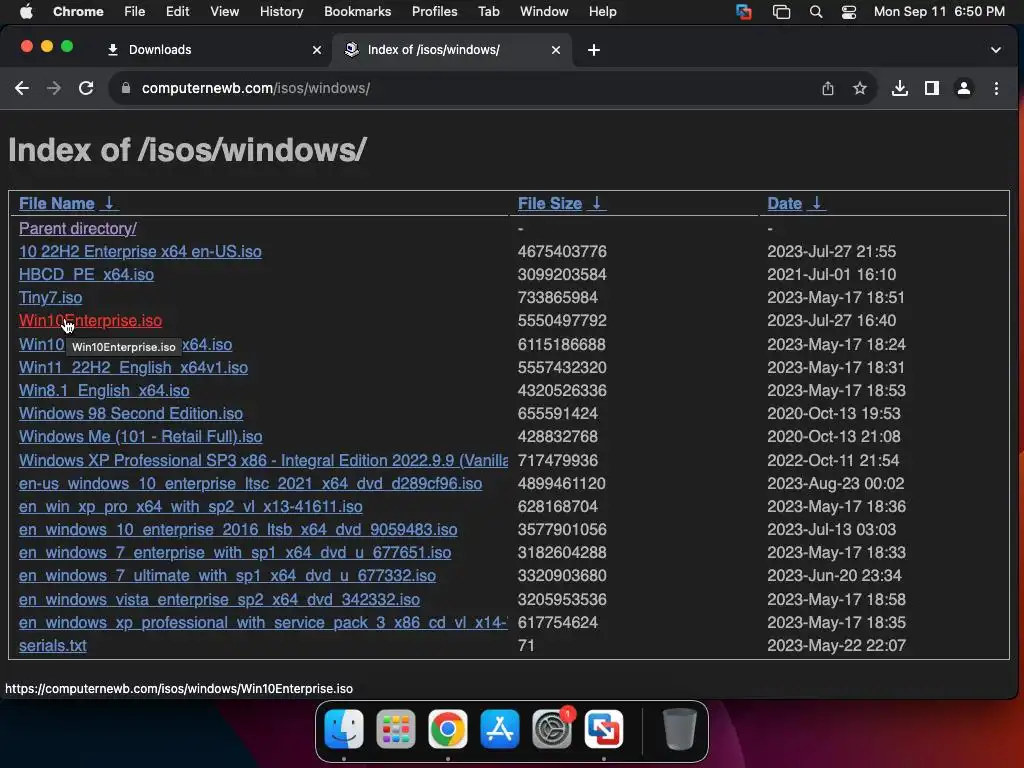Open Chrome three-dot menu
The width and height of the screenshot is (1024, 768).
point(996,88)
